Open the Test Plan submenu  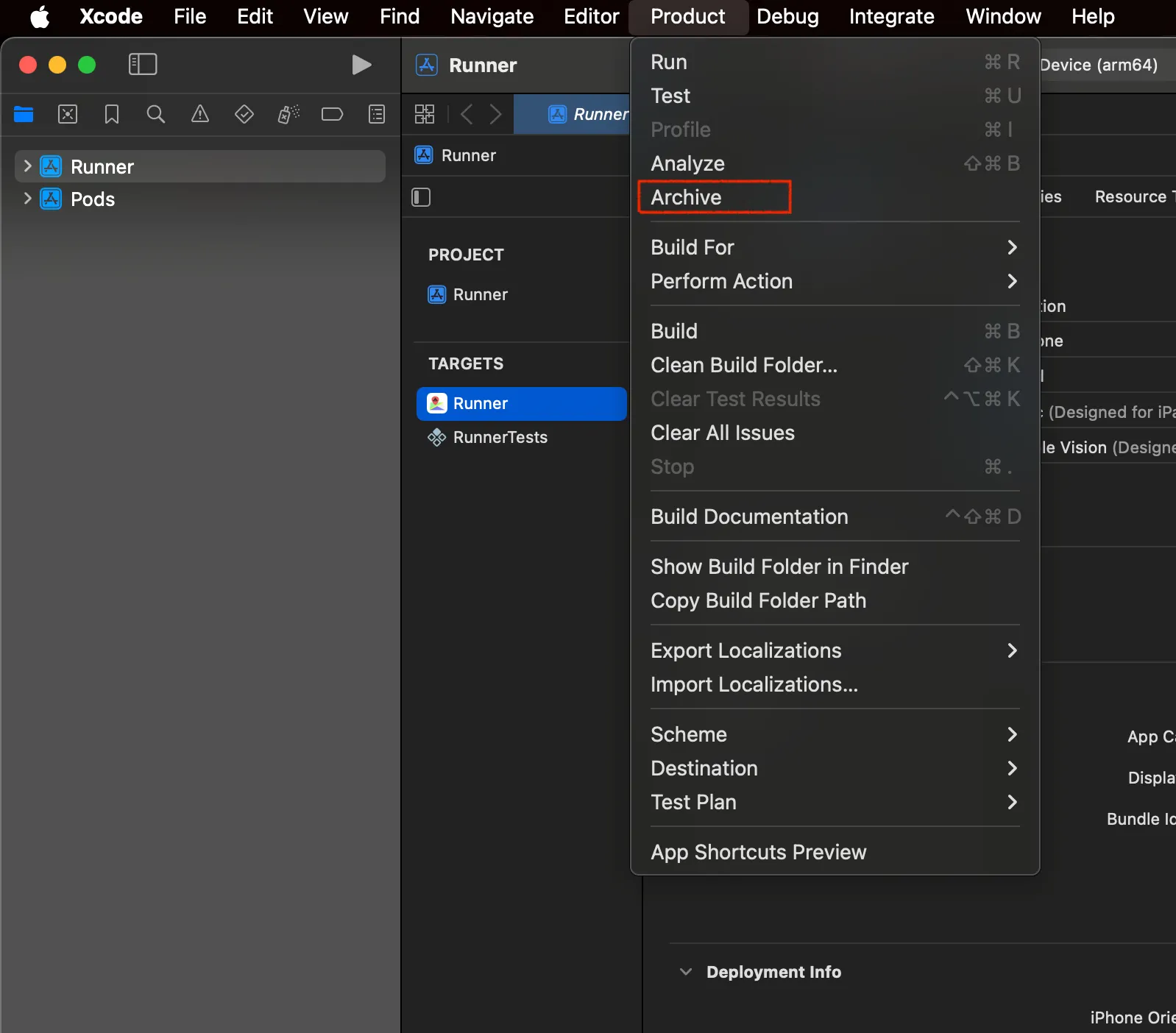[x=835, y=802]
